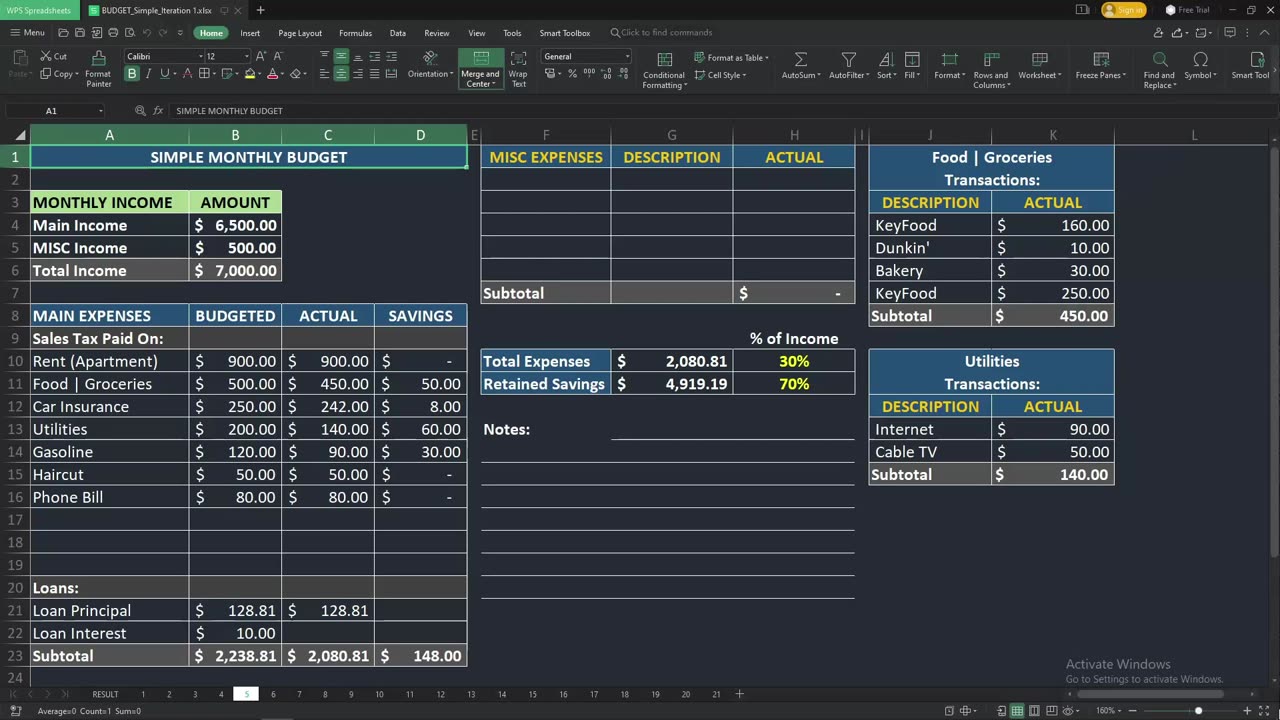
Task: Cut the selected cell
Action: click(54, 56)
